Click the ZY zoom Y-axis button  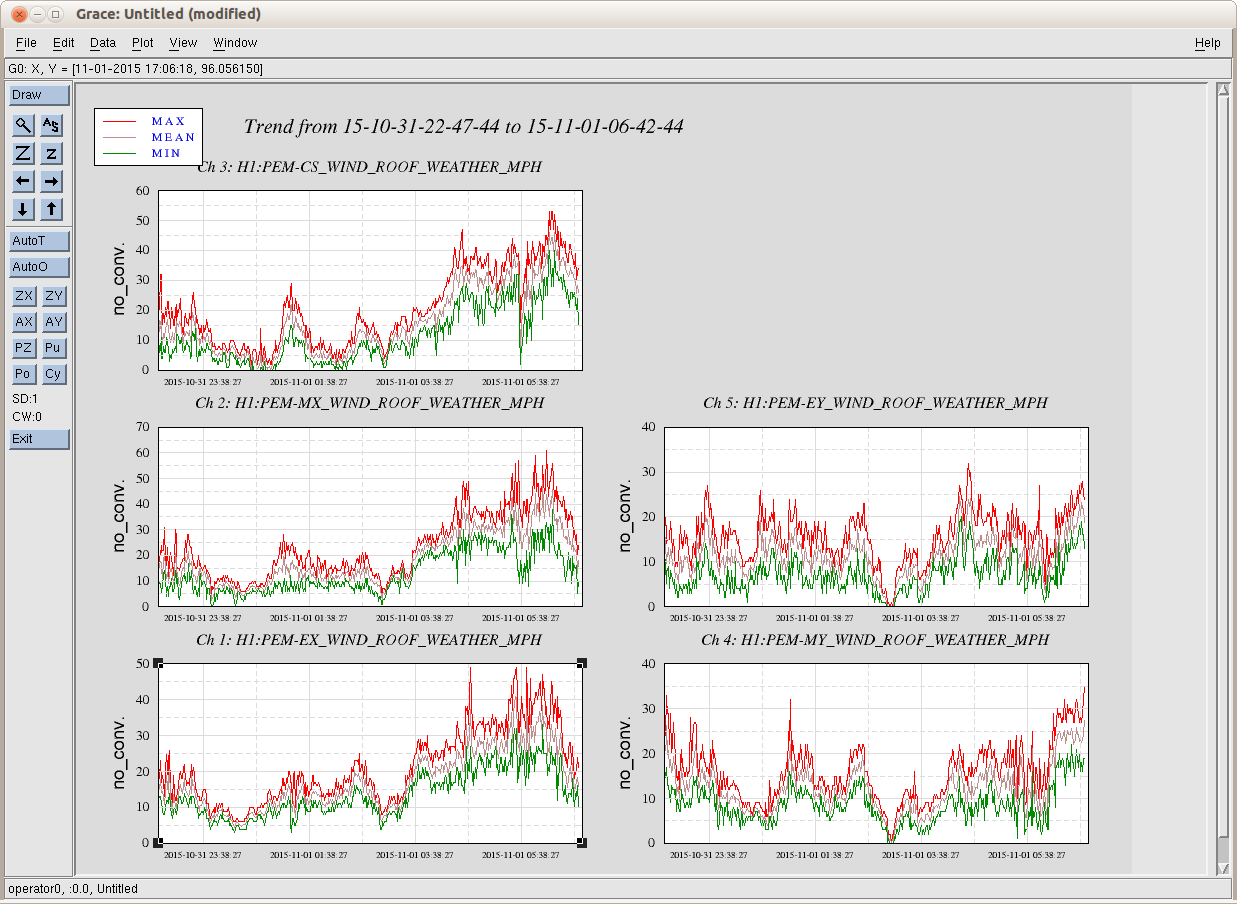54,296
